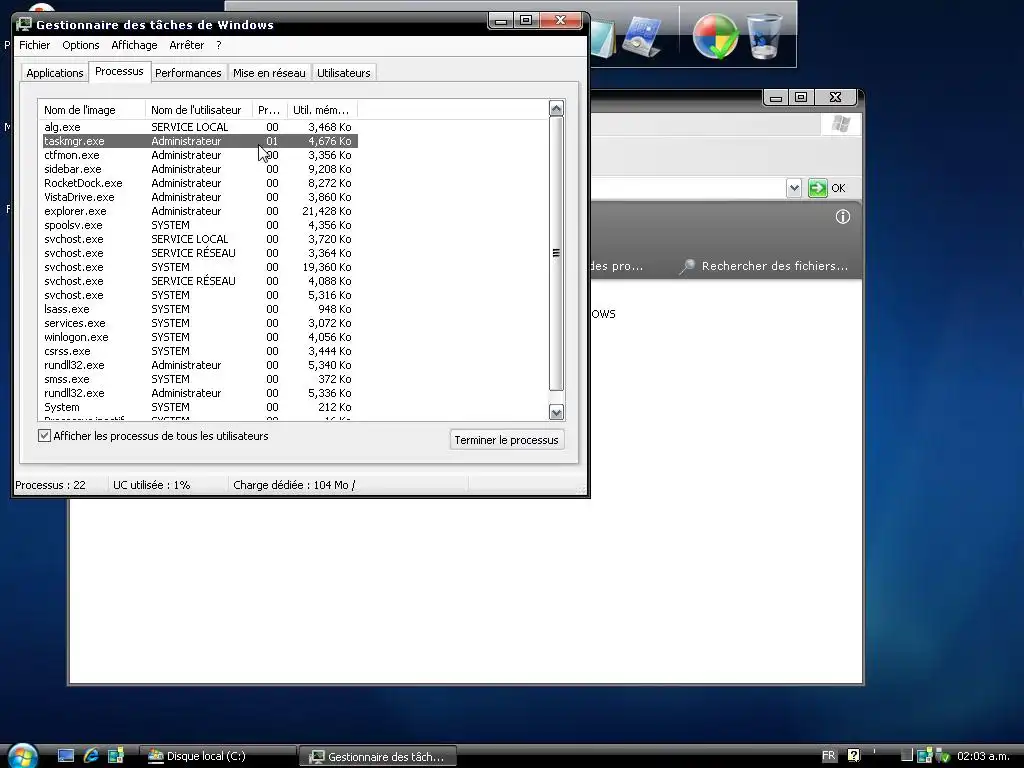Launch Internet Explorer from quick launch

[91, 756]
